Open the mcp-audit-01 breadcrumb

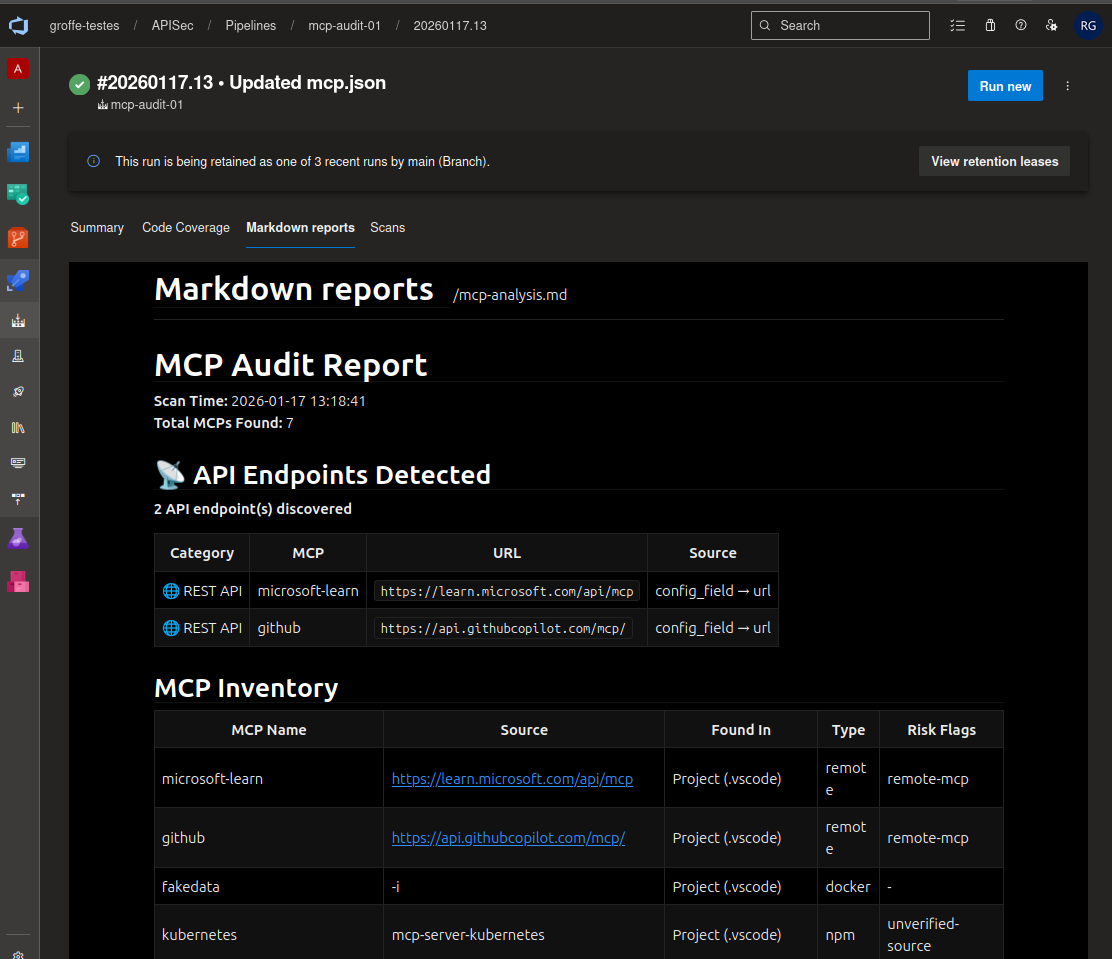tap(344, 26)
